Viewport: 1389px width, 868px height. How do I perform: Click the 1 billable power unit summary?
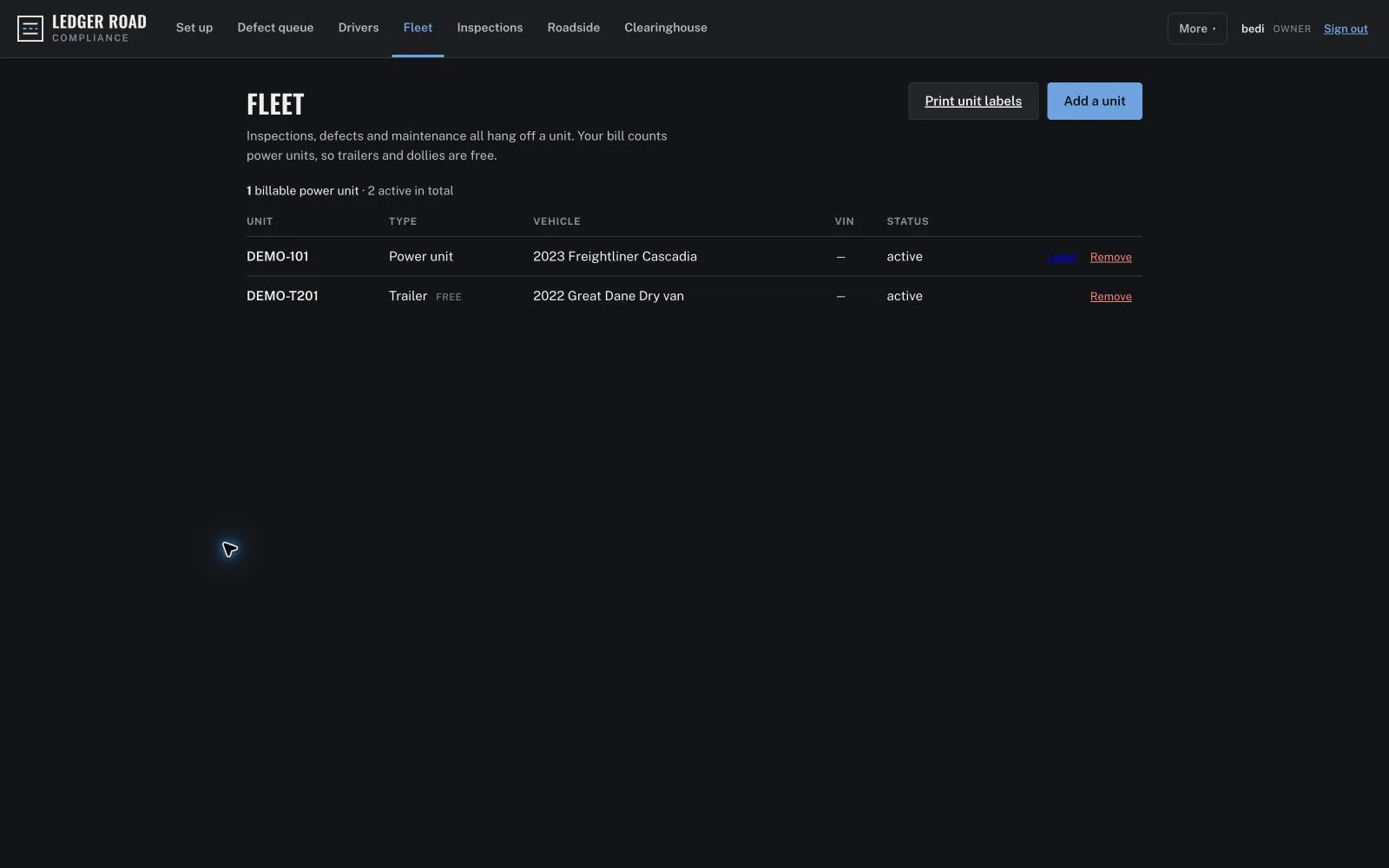tap(302, 191)
